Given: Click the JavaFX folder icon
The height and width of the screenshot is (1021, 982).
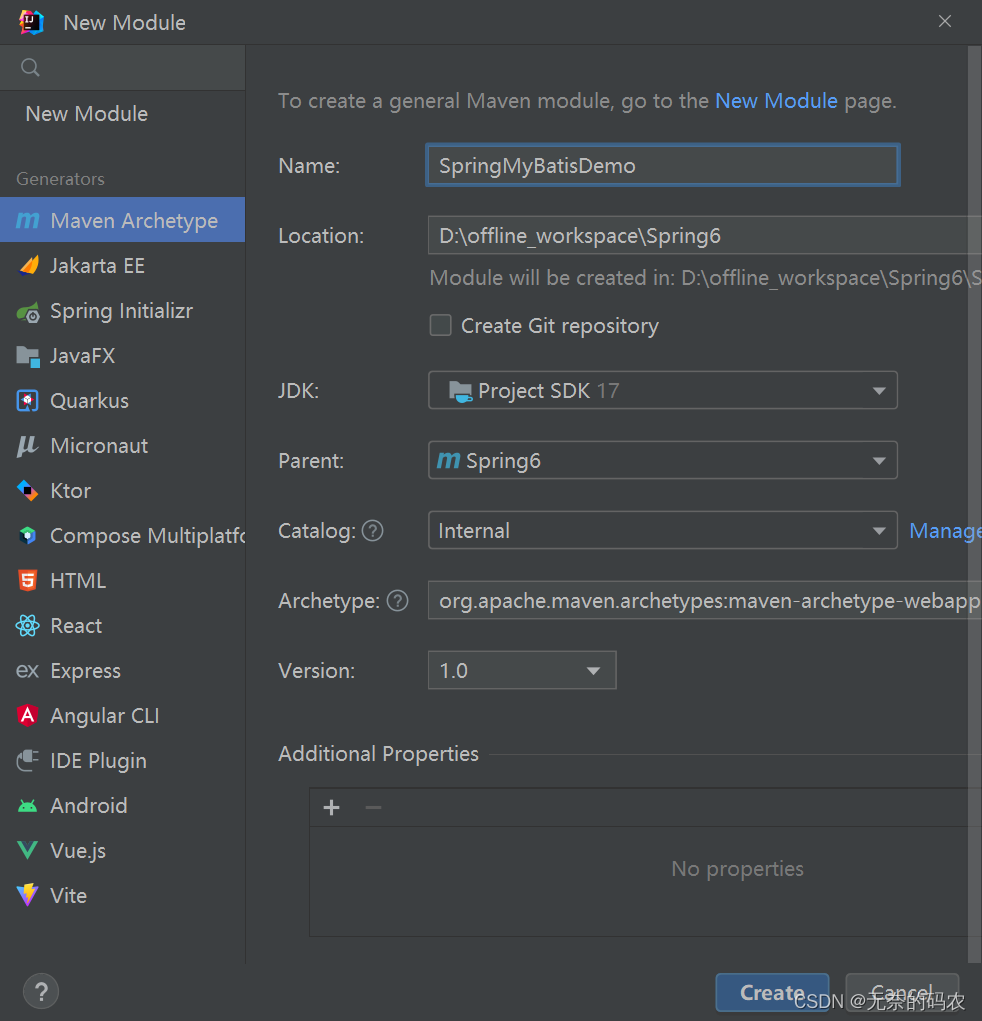Looking at the screenshot, I should [x=27, y=356].
